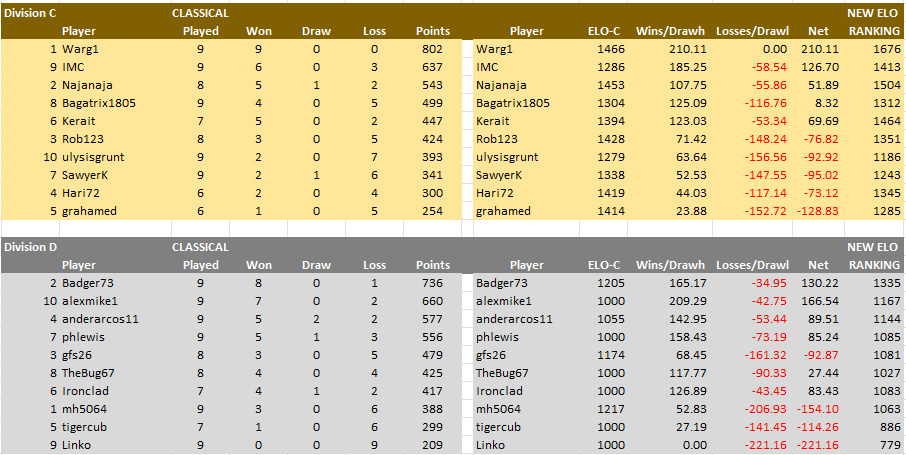Click phlewis's points cell showing 556
This screenshot has height=455, width=906.
tap(432, 337)
